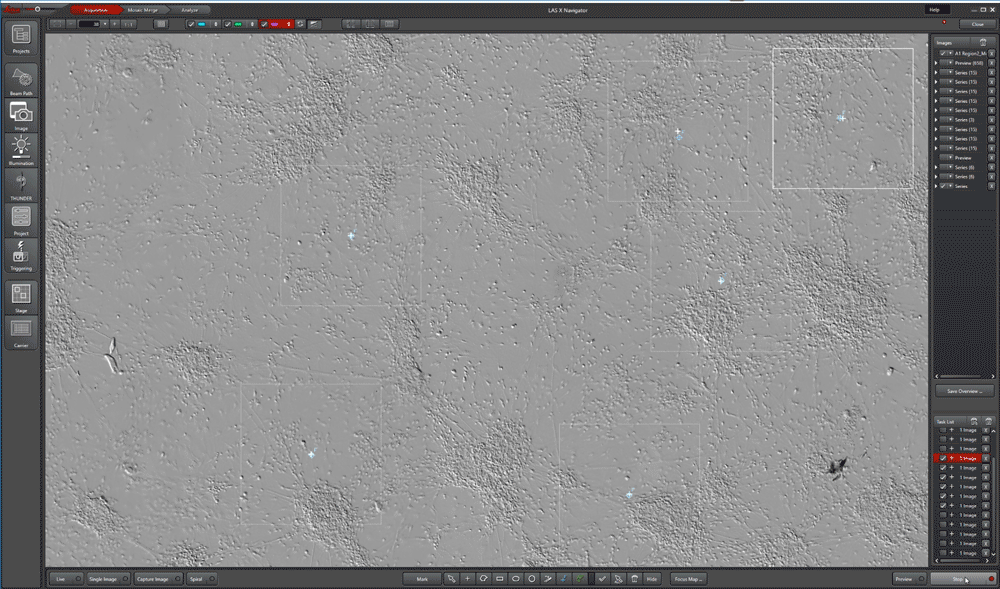
Task: Zoom out with the minus button
Action: point(71,24)
